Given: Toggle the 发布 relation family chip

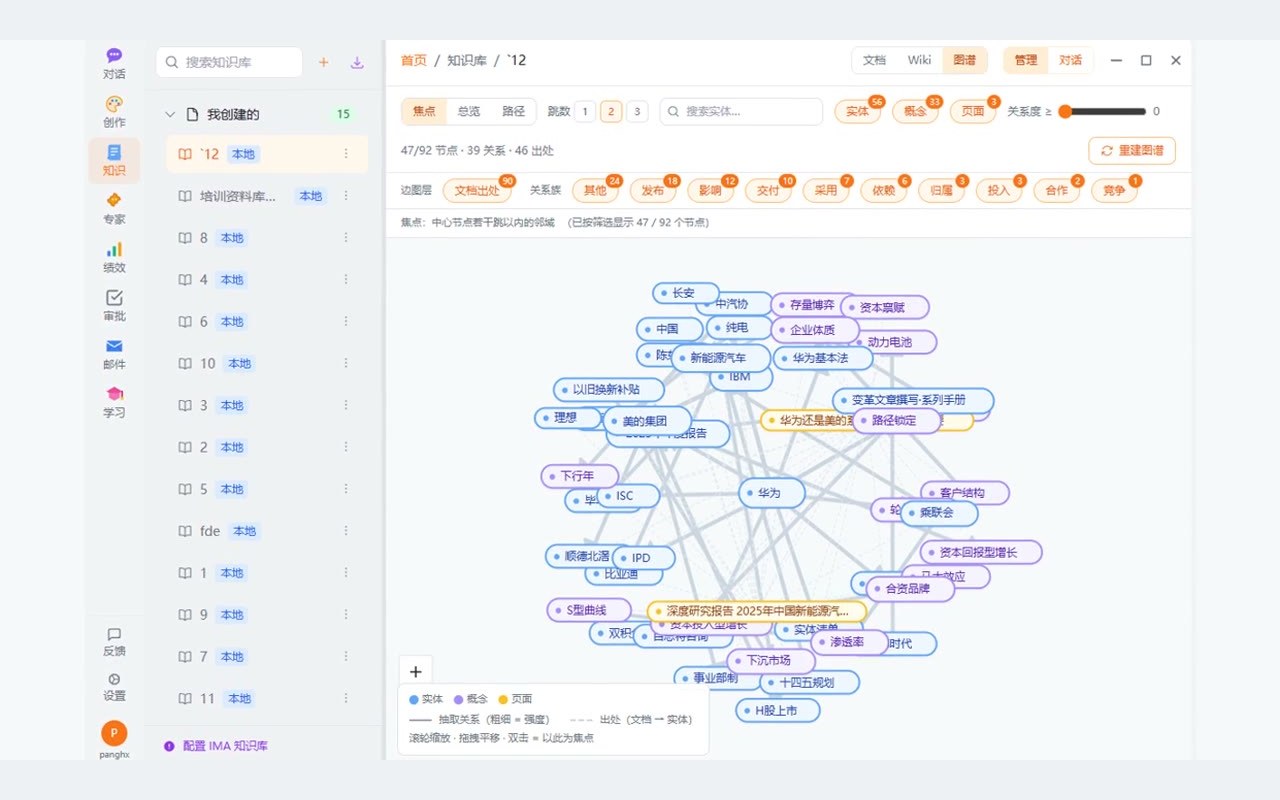Looking at the screenshot, I should [653, 190].
